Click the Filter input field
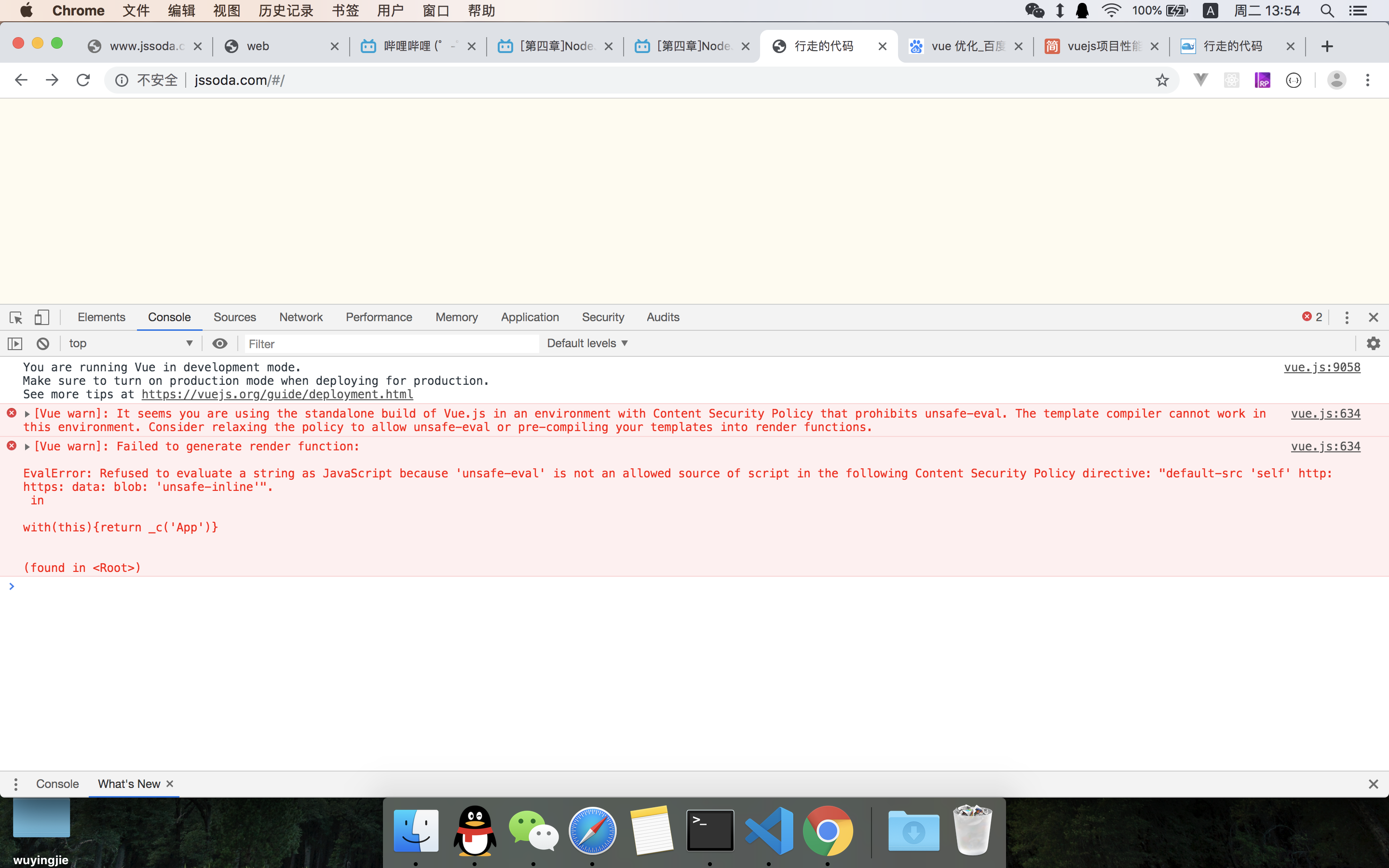 (x=390, y=343)
